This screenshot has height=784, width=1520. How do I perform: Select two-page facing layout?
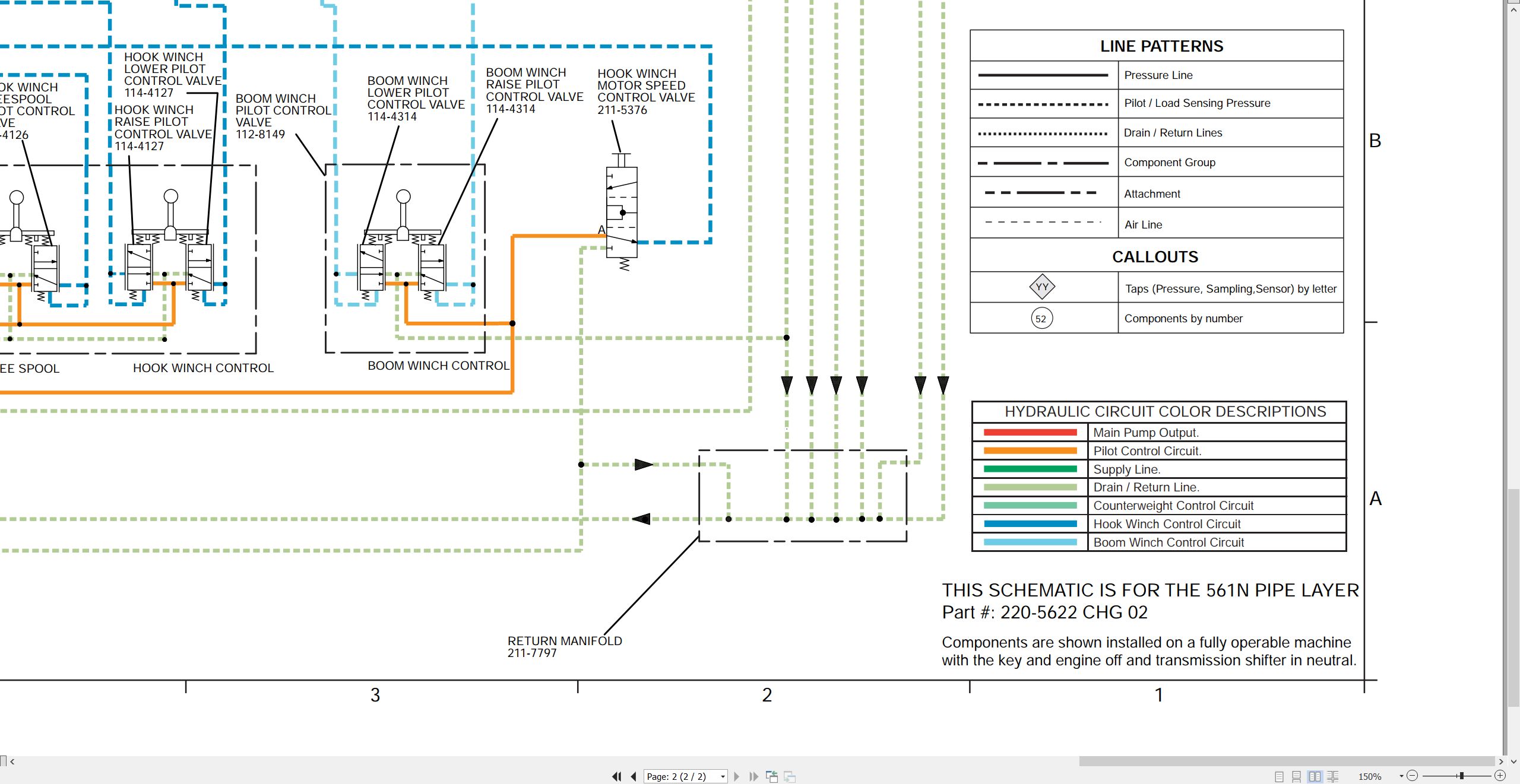pos(1315,776)
